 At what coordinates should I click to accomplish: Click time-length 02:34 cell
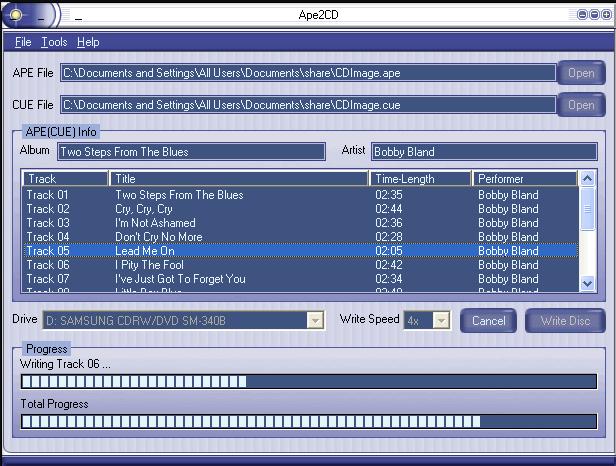click(x=389, y=279)
